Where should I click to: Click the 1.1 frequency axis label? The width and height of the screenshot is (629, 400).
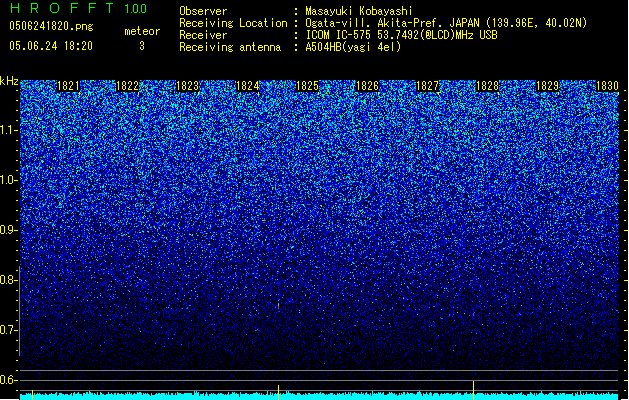click(8, 130)
